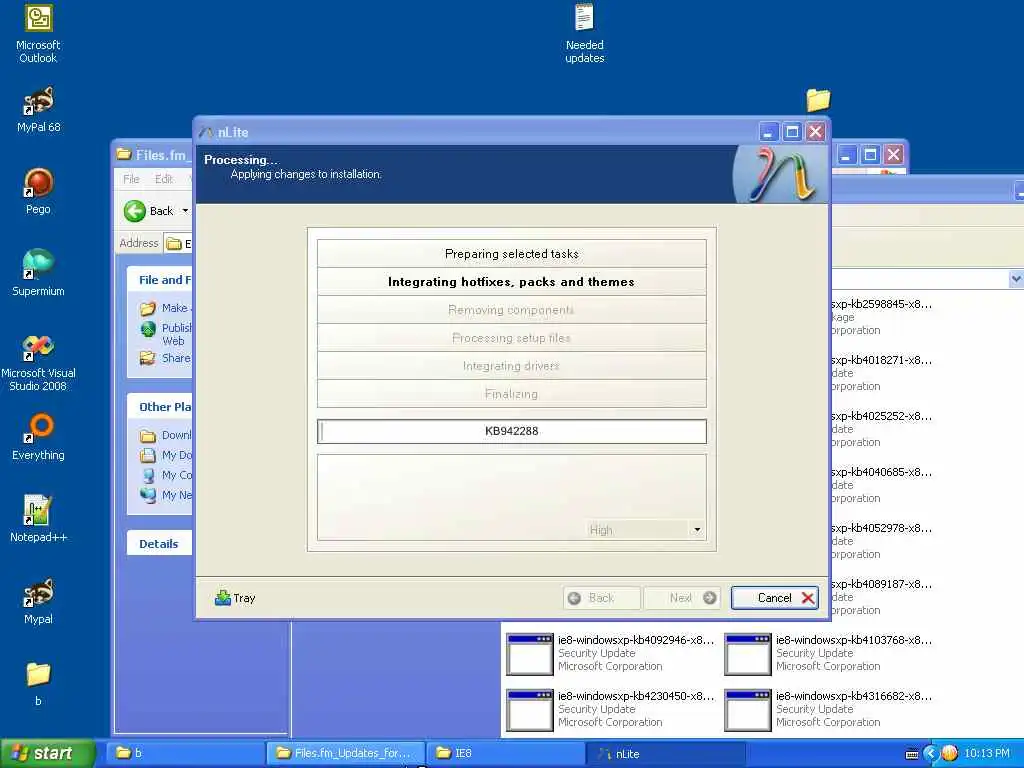Click the Preparing selected tasks step
Image resolution: width=1024 pixels, height=768 pixels.
coord(511,254)
